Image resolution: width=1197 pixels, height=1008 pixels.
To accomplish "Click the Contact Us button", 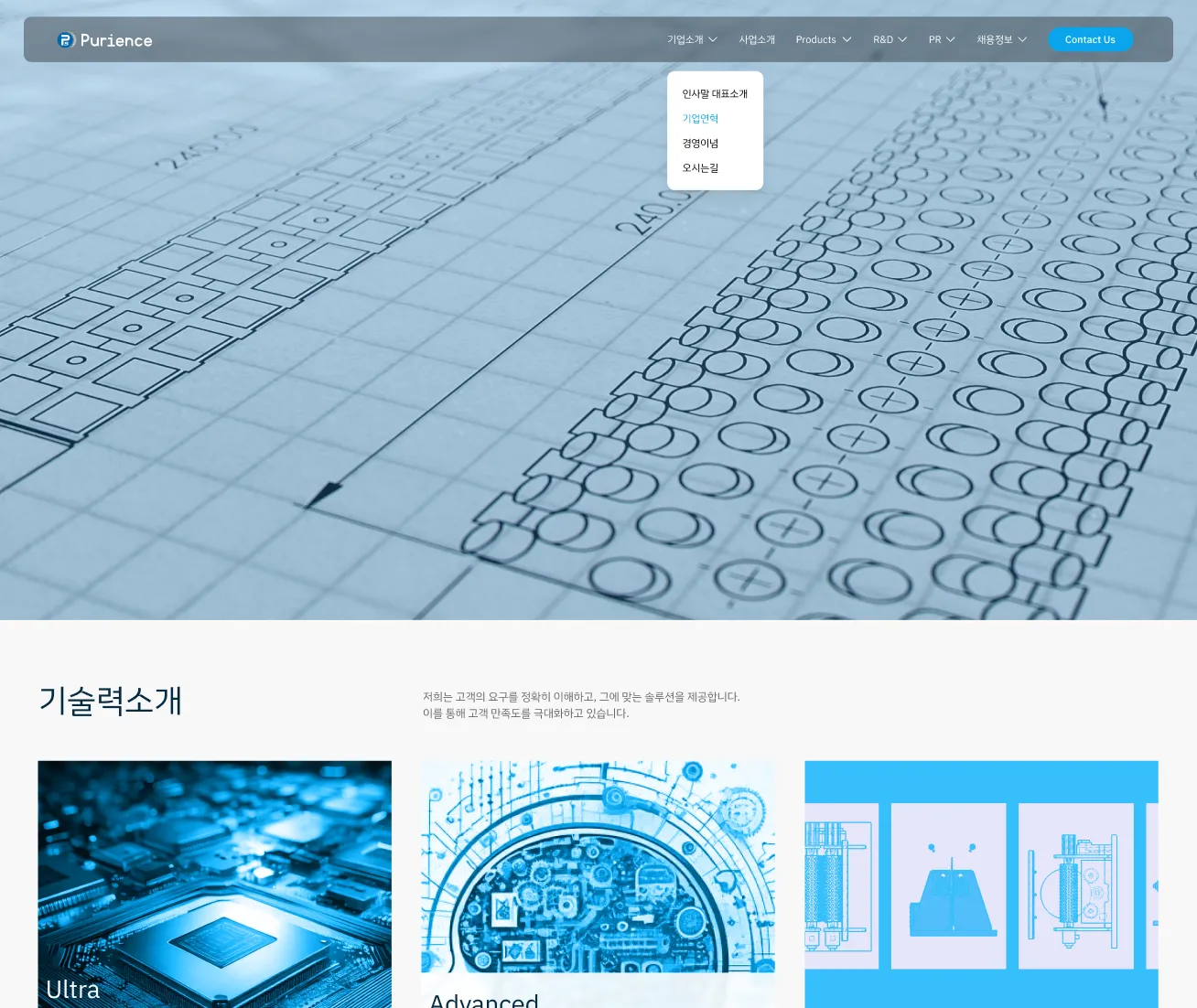I will [1090, 39].
